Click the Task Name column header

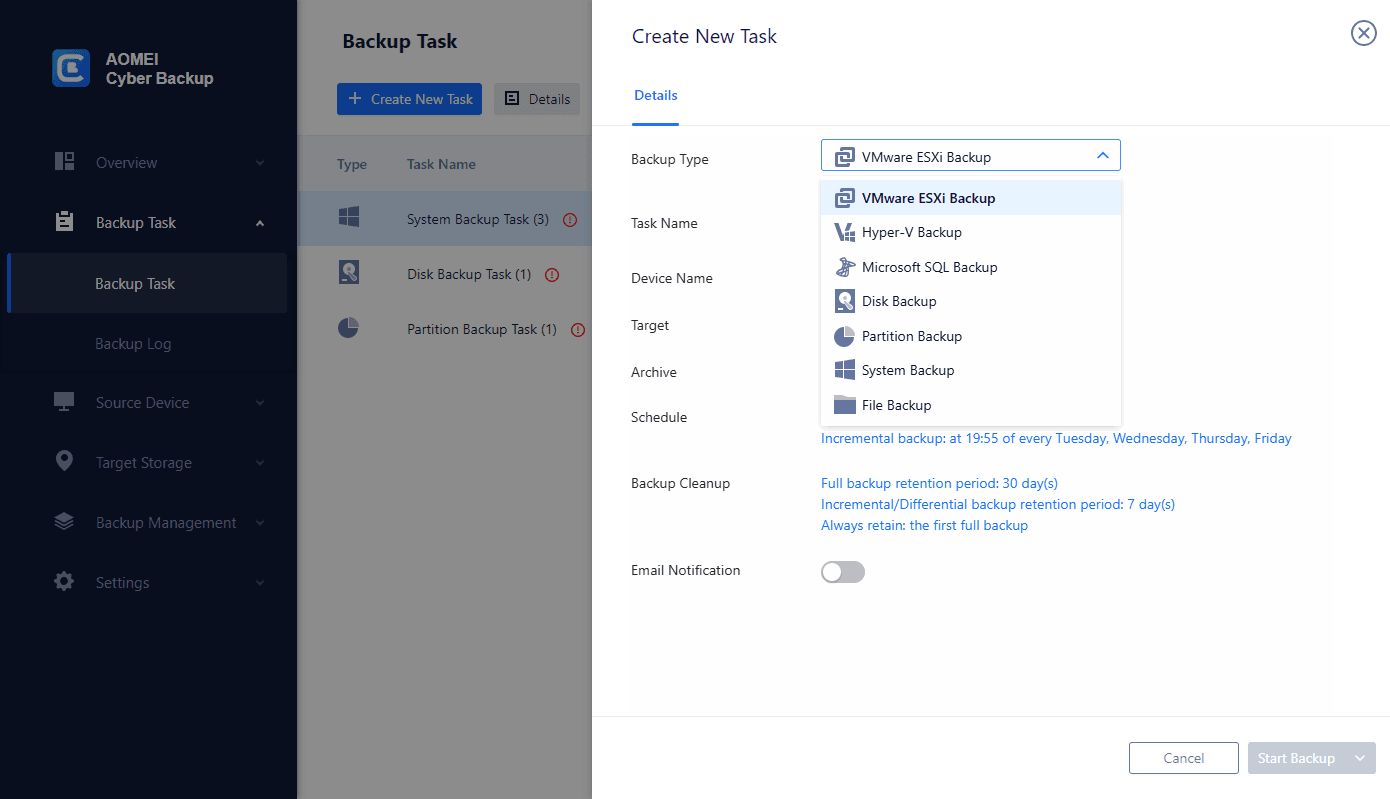pos(441,164)
